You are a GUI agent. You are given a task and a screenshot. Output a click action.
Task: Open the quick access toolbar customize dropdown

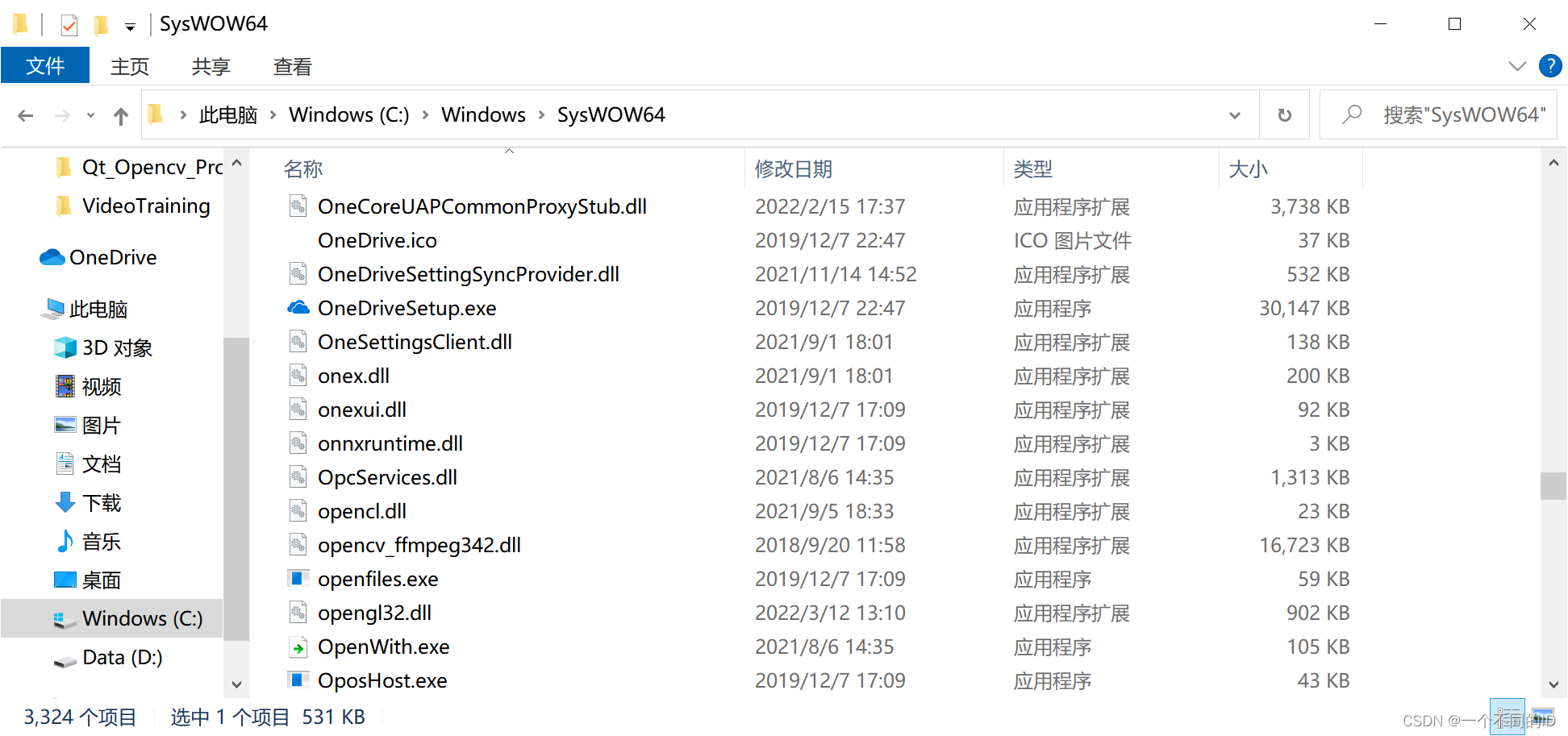(130, 27)
